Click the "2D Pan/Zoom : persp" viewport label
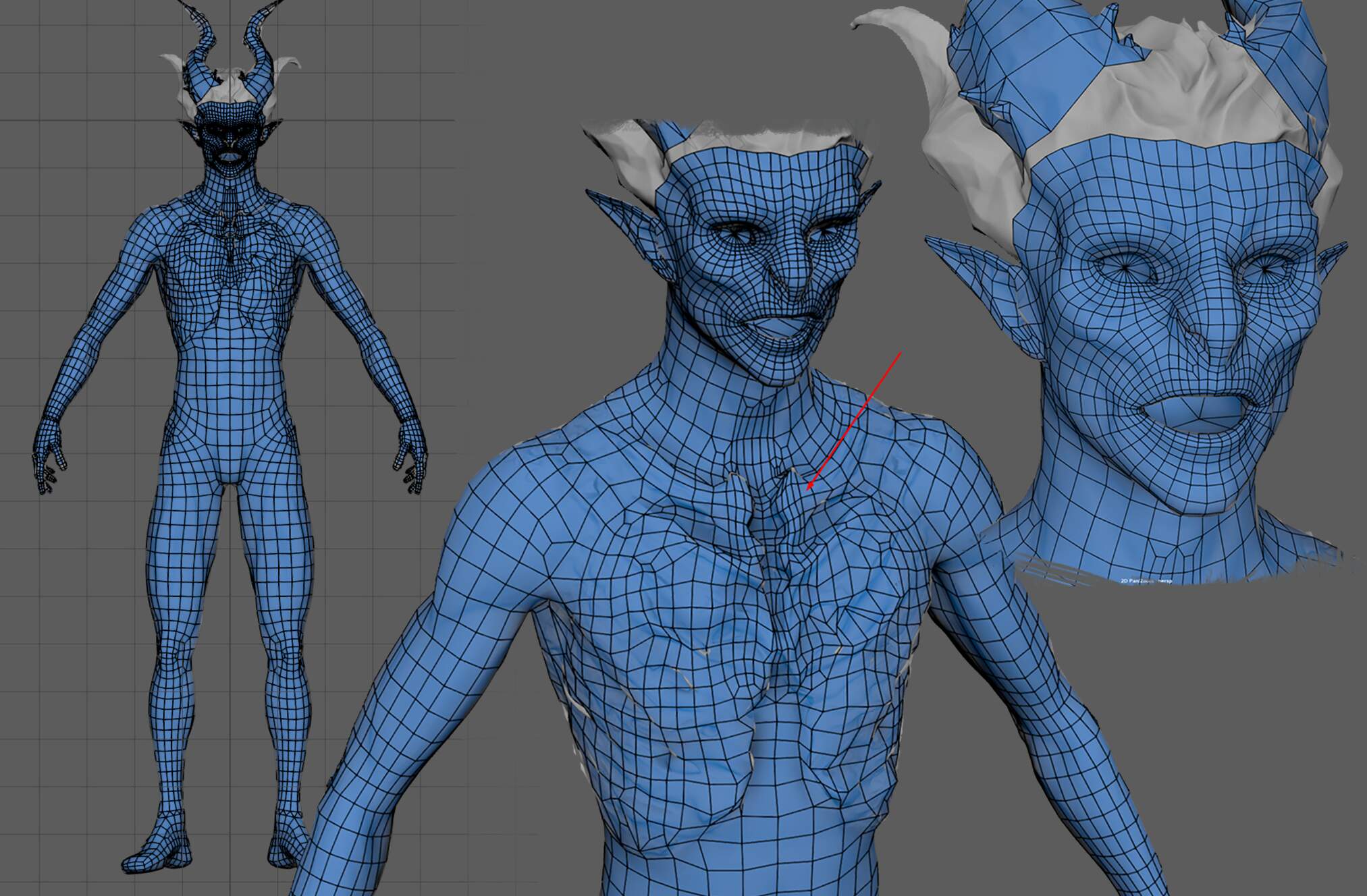The width and height of the screenshot is (1367, 896). 1147,580
